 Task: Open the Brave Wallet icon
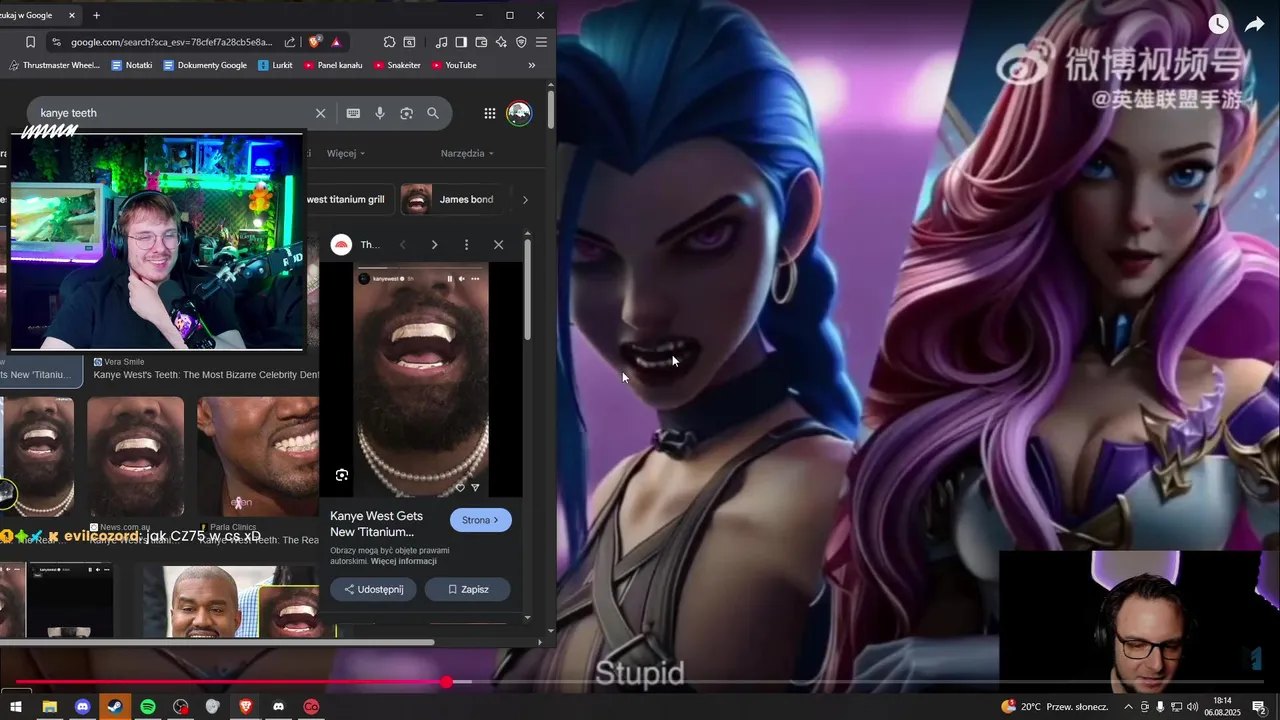coord(481,42)
